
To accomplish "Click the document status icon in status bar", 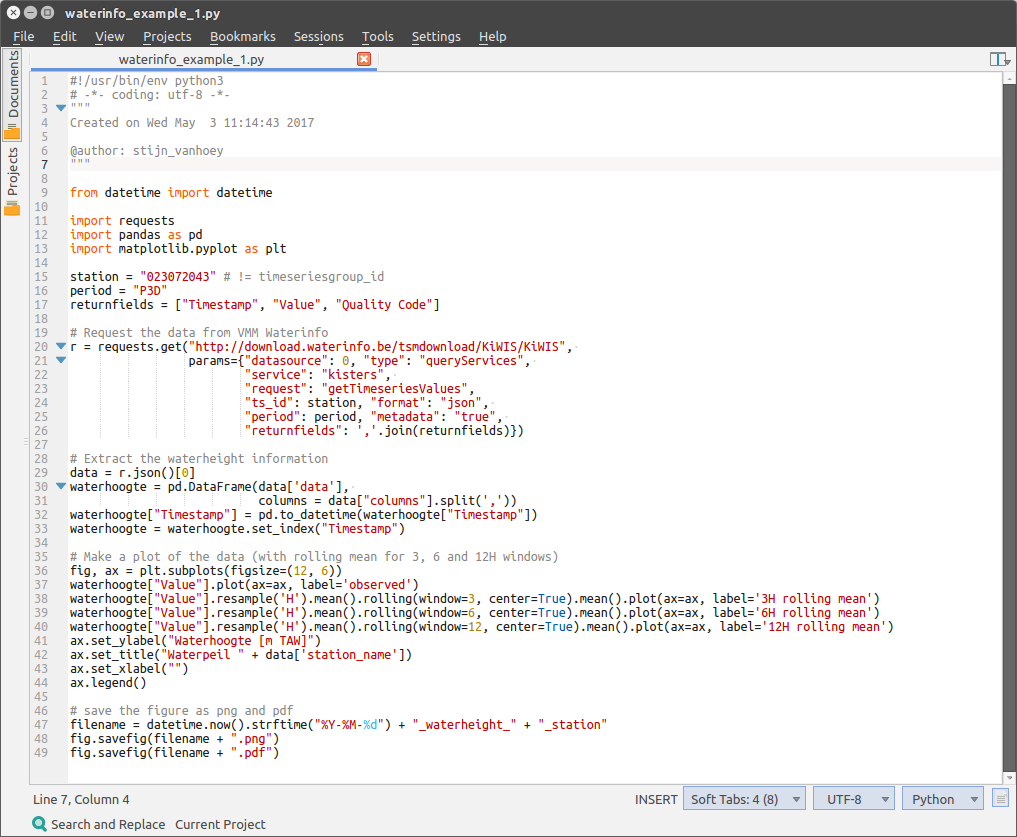I will pos(1000,799).
